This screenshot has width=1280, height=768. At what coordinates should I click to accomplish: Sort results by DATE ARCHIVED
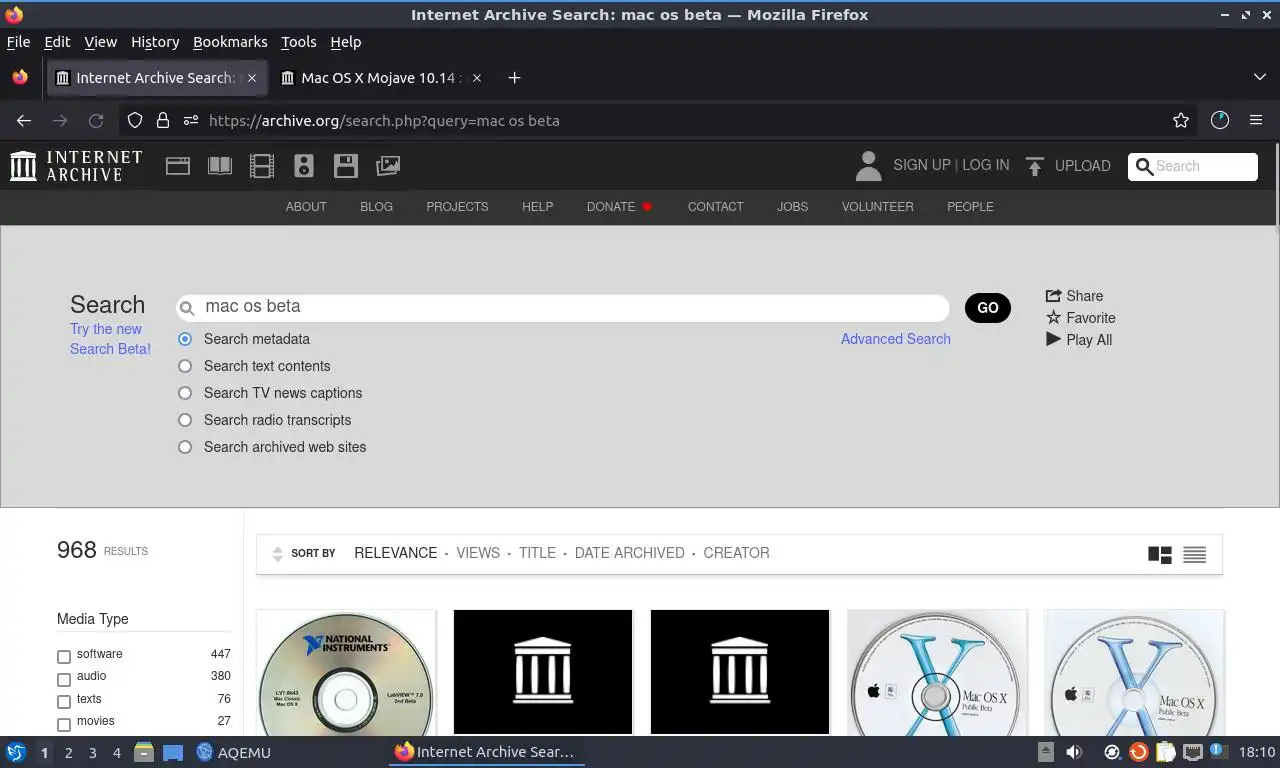[x=629, y=553]
